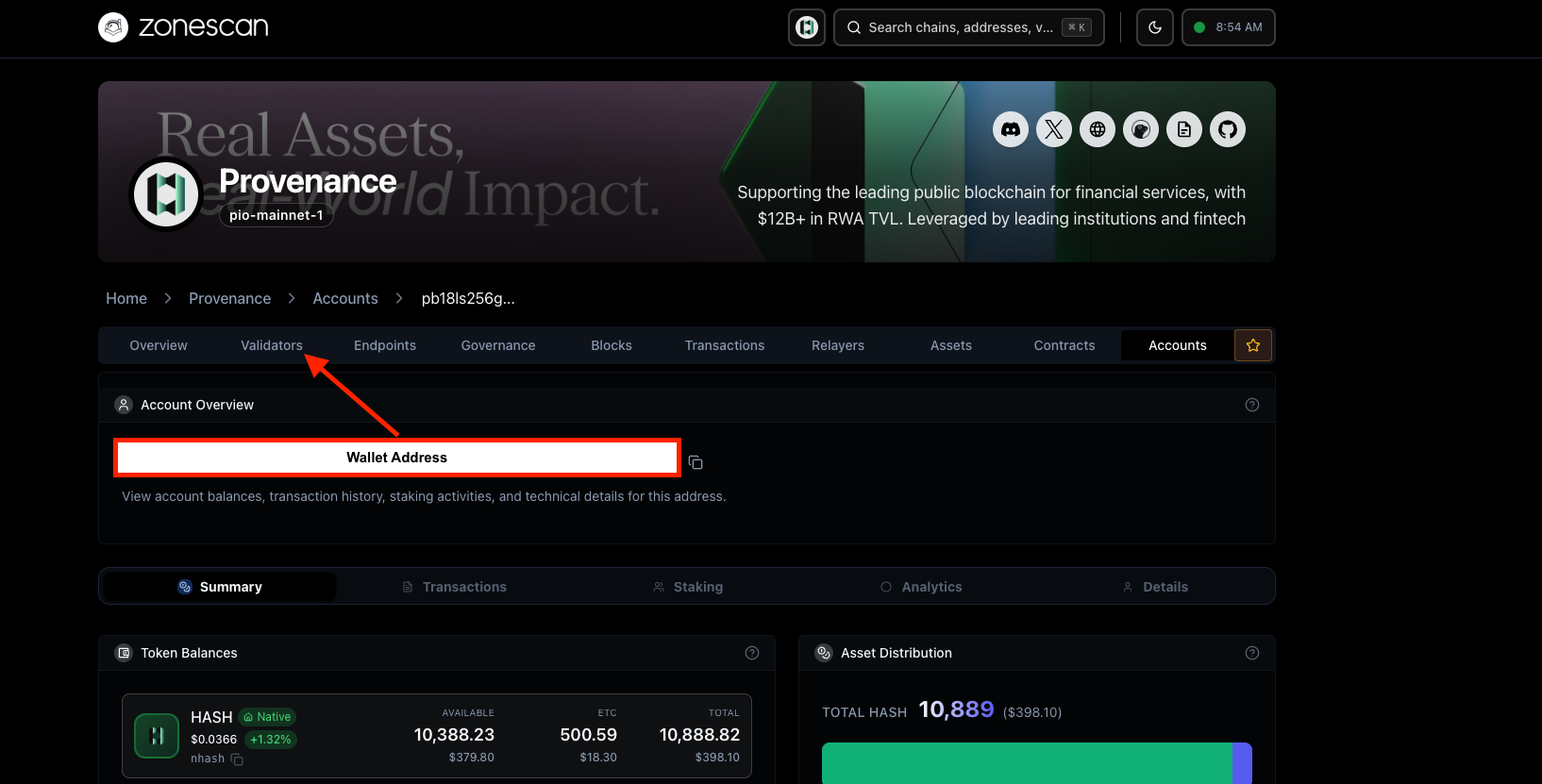This screenshot has height=784, width=1542.
Task: Focus the search chains and addresses field
Action: pyautogui.click(x=969, y=27)
